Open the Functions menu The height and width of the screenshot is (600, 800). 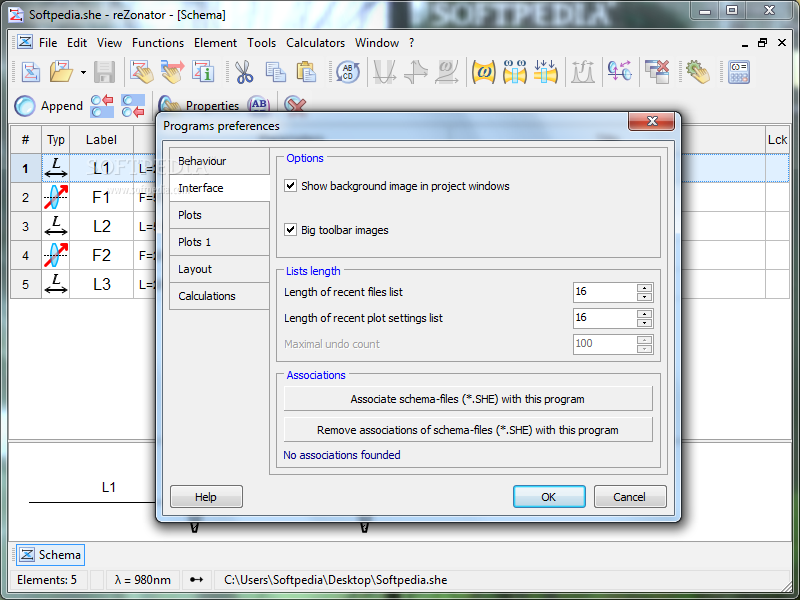click(158, 43)
